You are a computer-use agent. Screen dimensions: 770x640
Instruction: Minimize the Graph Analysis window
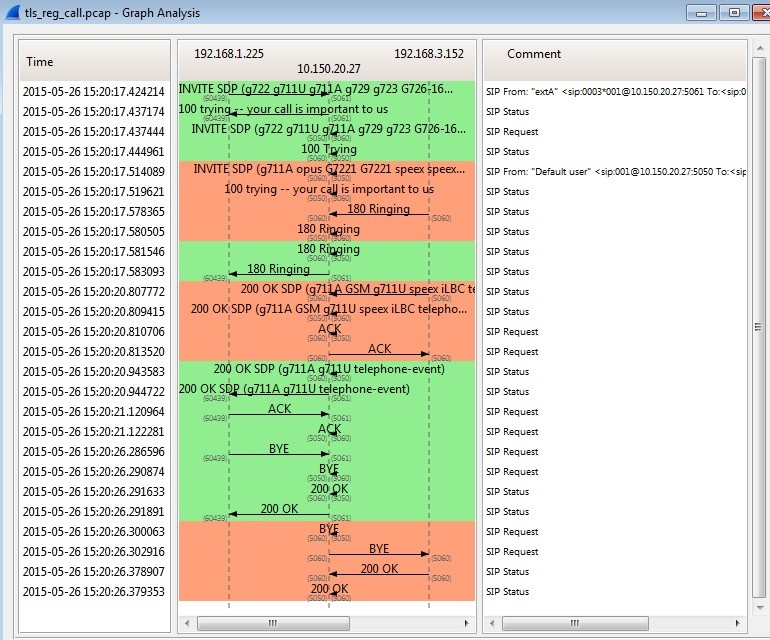[x=701, y=13]
